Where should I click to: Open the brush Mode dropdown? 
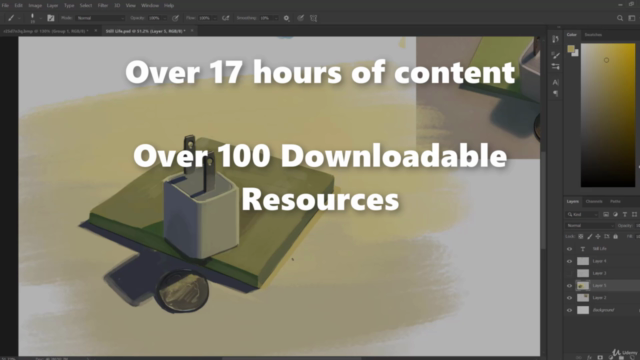[100, 18]
